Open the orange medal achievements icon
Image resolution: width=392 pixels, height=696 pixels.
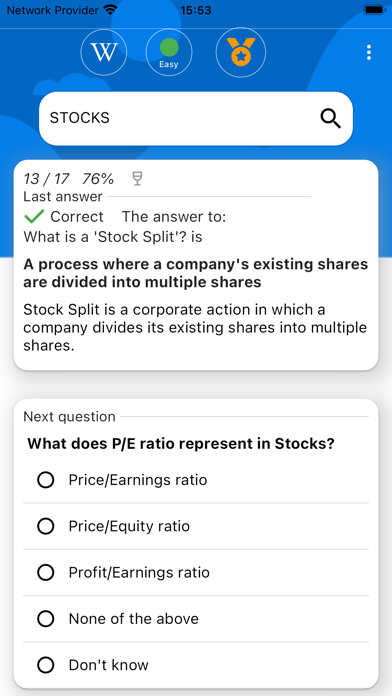pyautogui.click(x=241, y=52)
